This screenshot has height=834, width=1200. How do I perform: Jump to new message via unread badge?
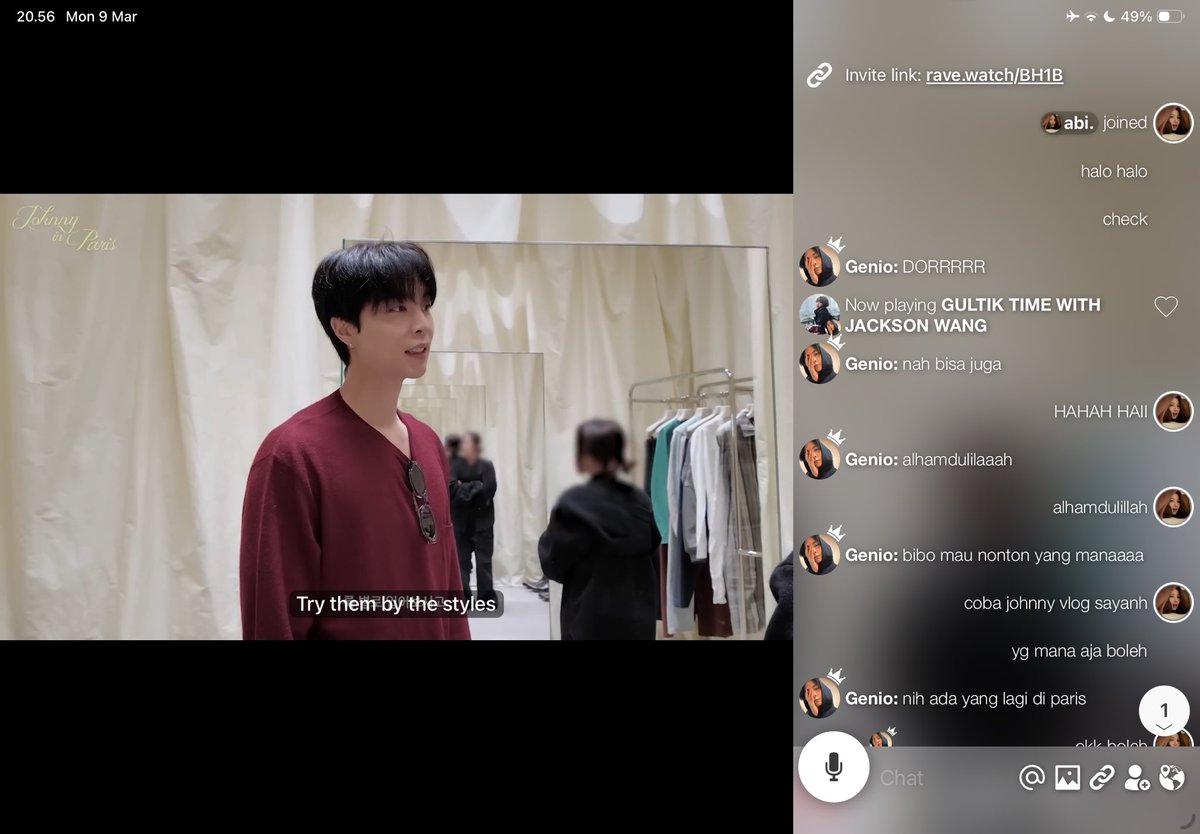1164,711
